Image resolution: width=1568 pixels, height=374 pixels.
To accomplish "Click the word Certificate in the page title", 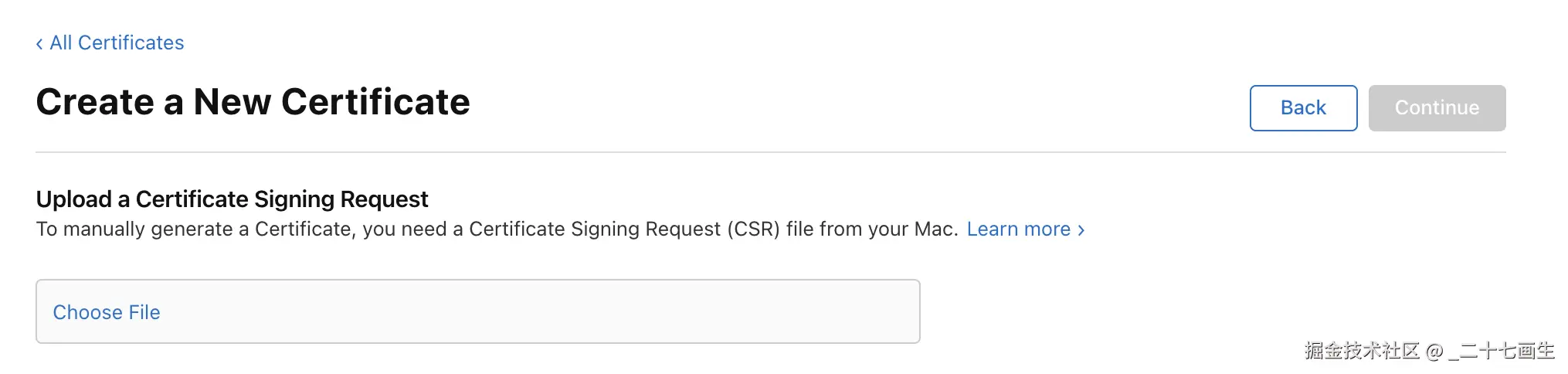I will tap(375, 102).
